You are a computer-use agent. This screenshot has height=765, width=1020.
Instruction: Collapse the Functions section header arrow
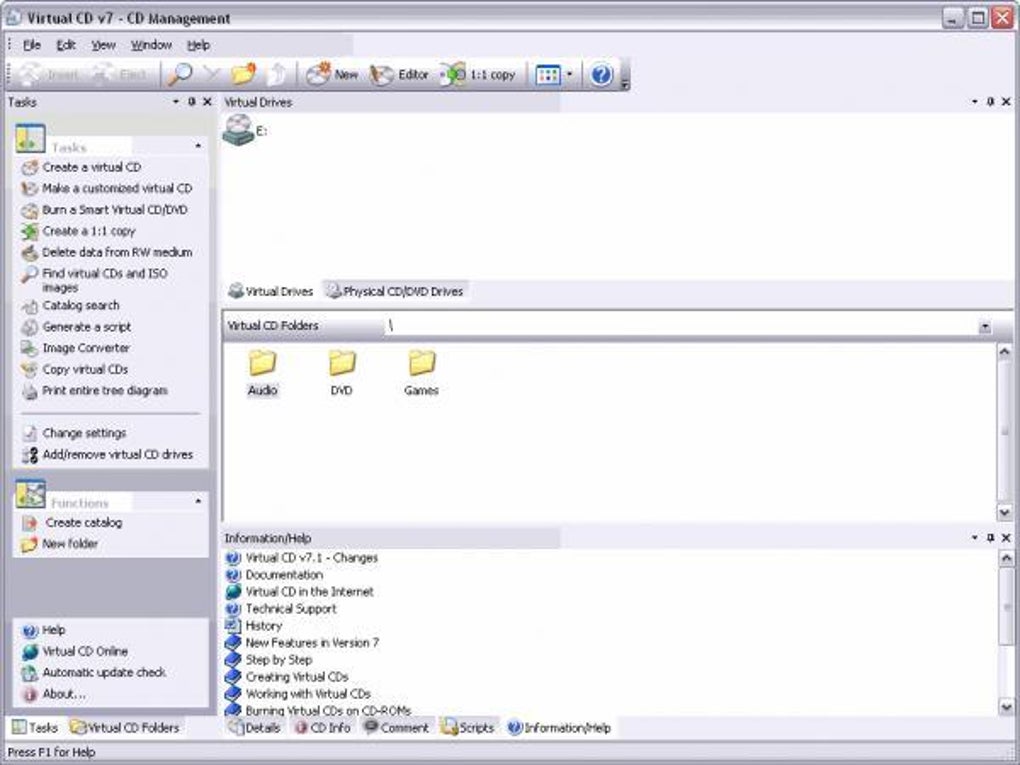pyautogui.click(x=198, y=501)
